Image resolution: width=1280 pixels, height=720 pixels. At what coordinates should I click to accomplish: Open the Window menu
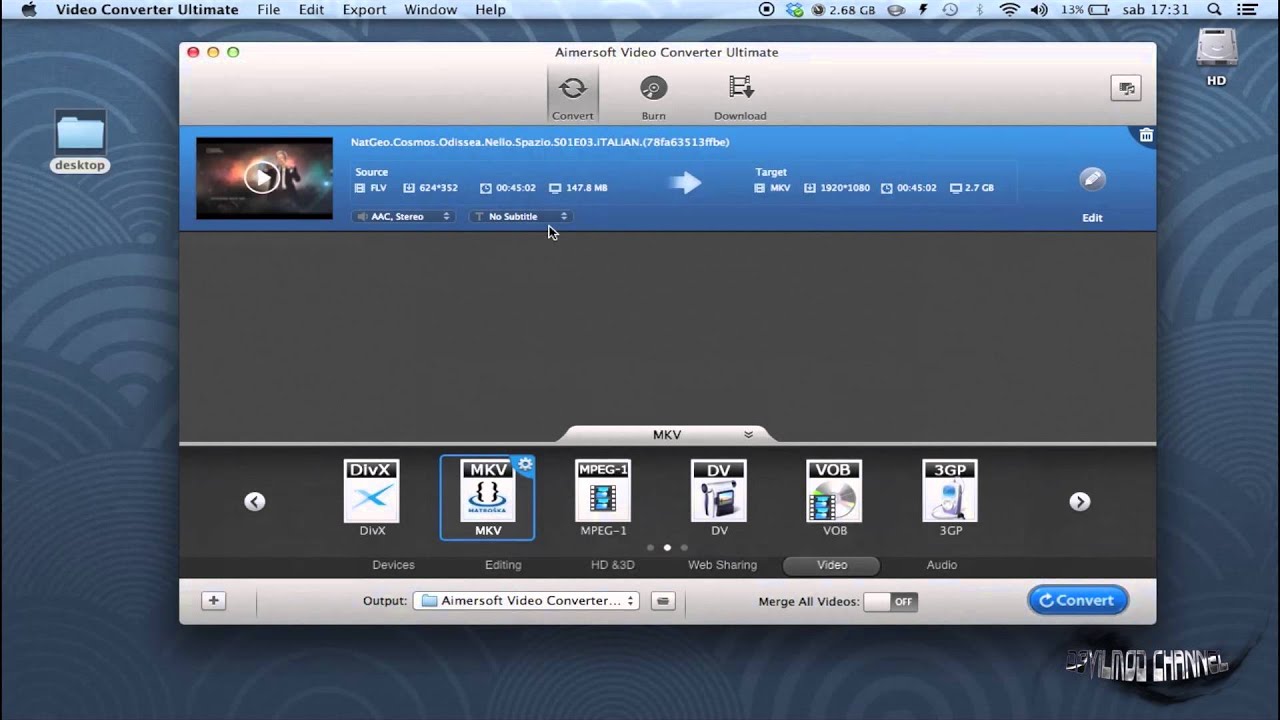431,10
